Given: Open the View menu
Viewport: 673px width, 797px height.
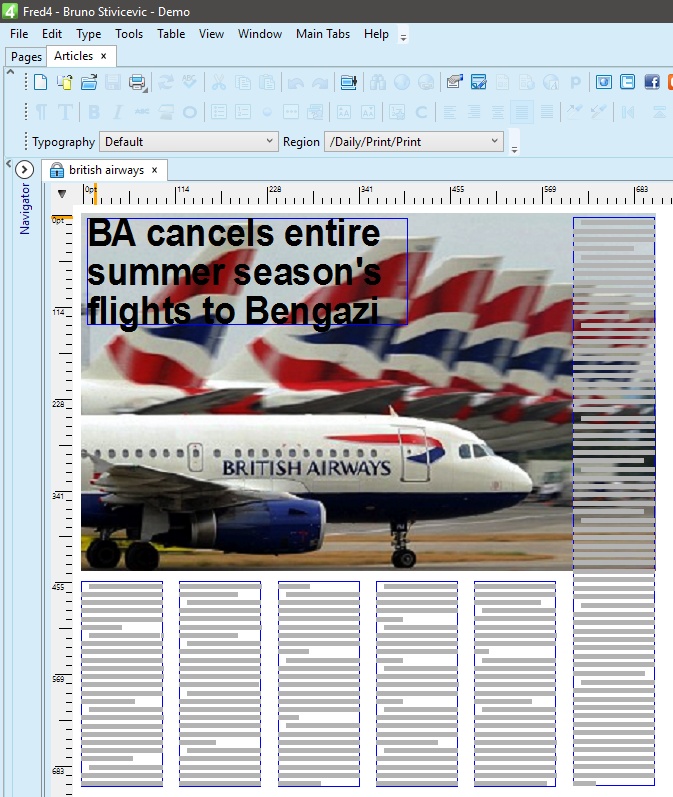Looking at the screenshot, I should point(211,34).
